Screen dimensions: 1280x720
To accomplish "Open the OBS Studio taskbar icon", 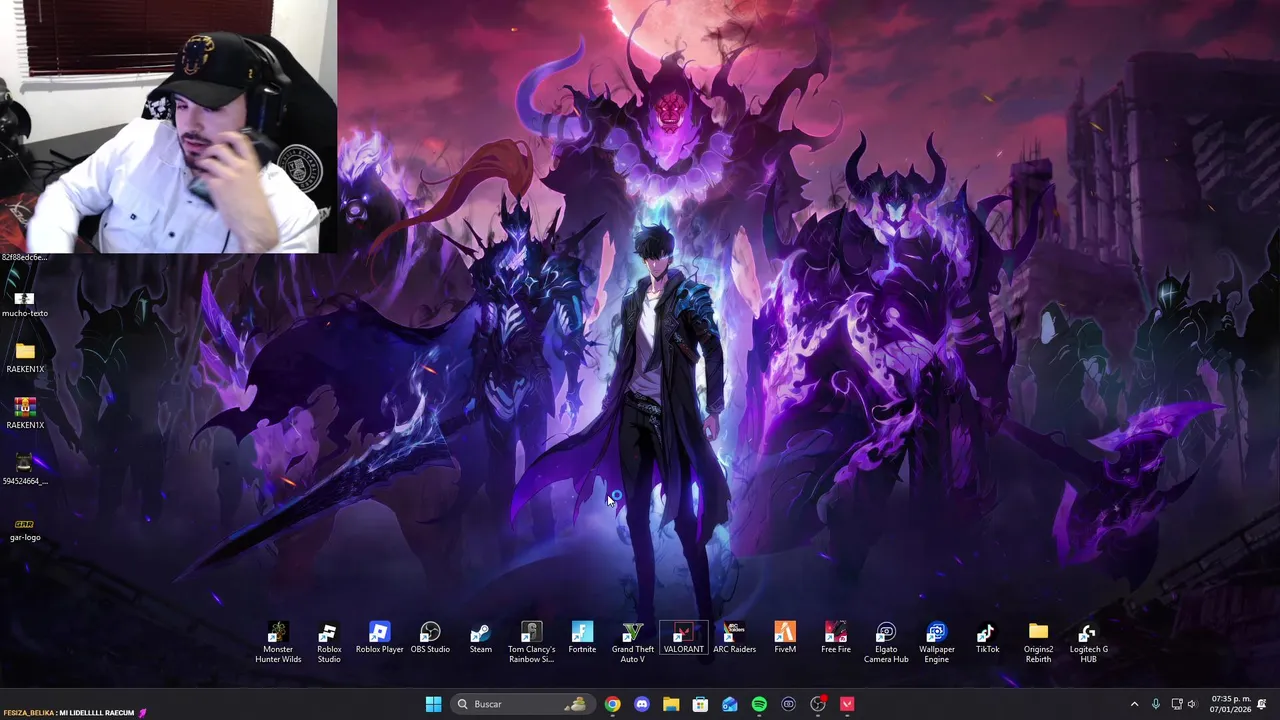I will click(x=818, y=704).
